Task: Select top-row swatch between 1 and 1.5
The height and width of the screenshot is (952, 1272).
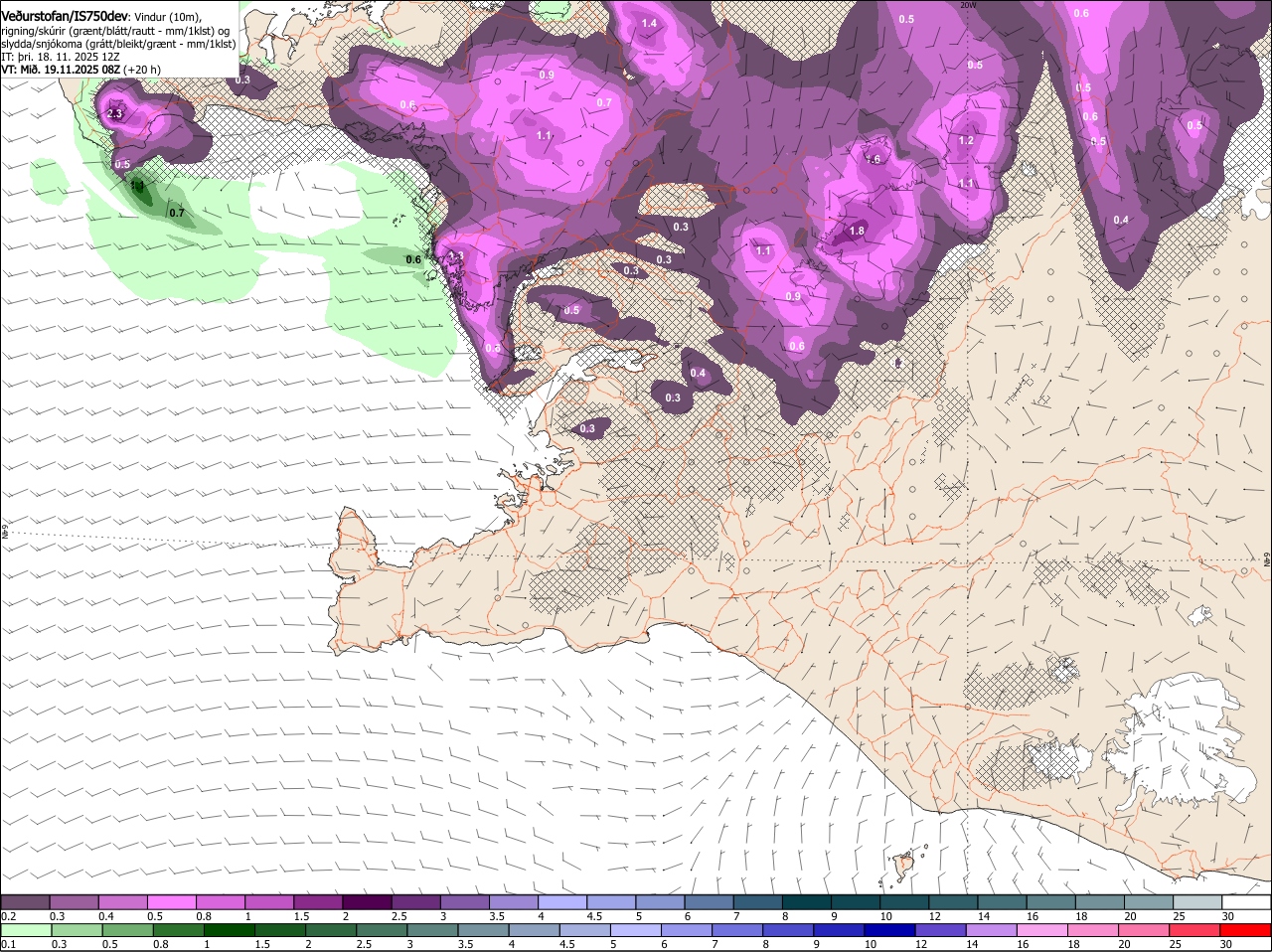Action: pyautogui.click(x=270, y=901)
